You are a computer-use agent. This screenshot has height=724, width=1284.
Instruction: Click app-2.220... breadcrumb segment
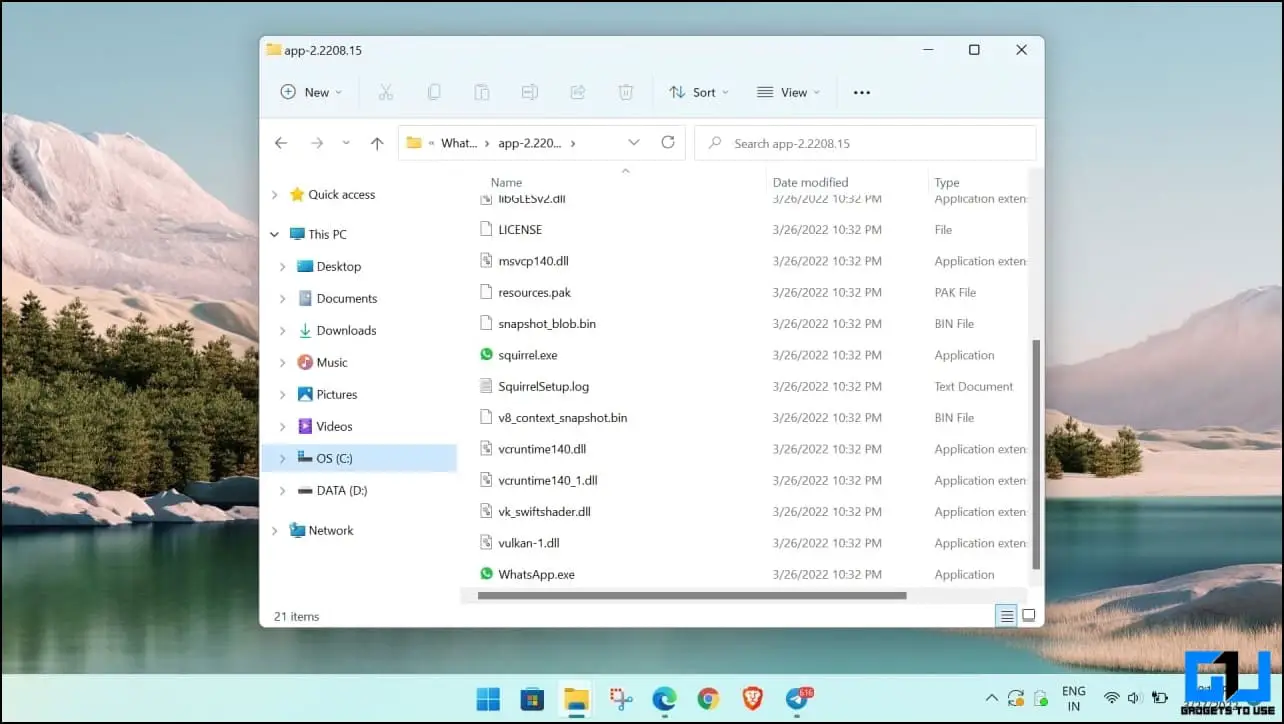530,143
